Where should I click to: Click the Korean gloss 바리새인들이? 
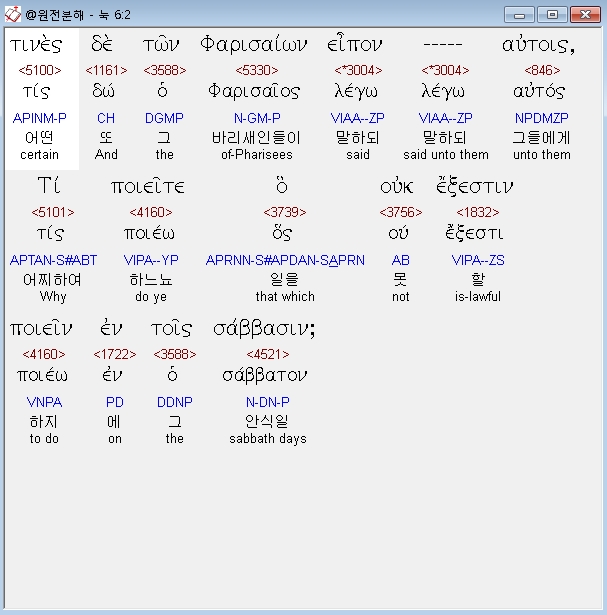click(x=256, y=138)
